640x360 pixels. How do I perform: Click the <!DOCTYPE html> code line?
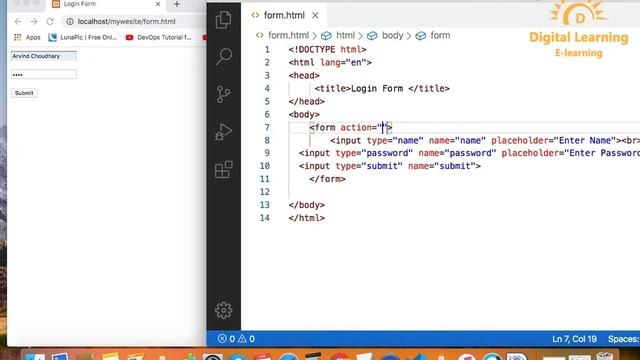pyautogui.click(x=327, y=49)
